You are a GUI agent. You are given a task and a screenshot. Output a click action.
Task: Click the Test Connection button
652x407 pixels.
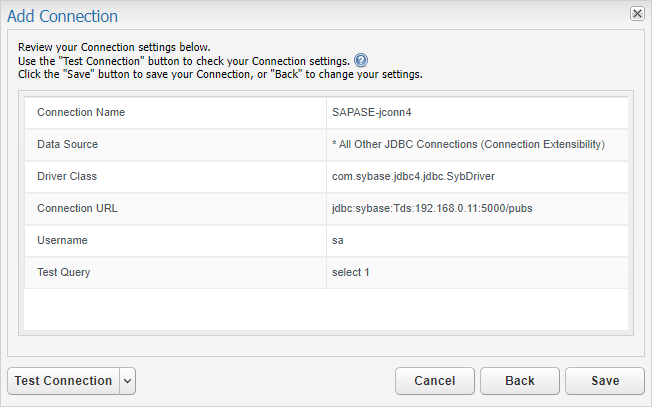[x=64, y=381]
